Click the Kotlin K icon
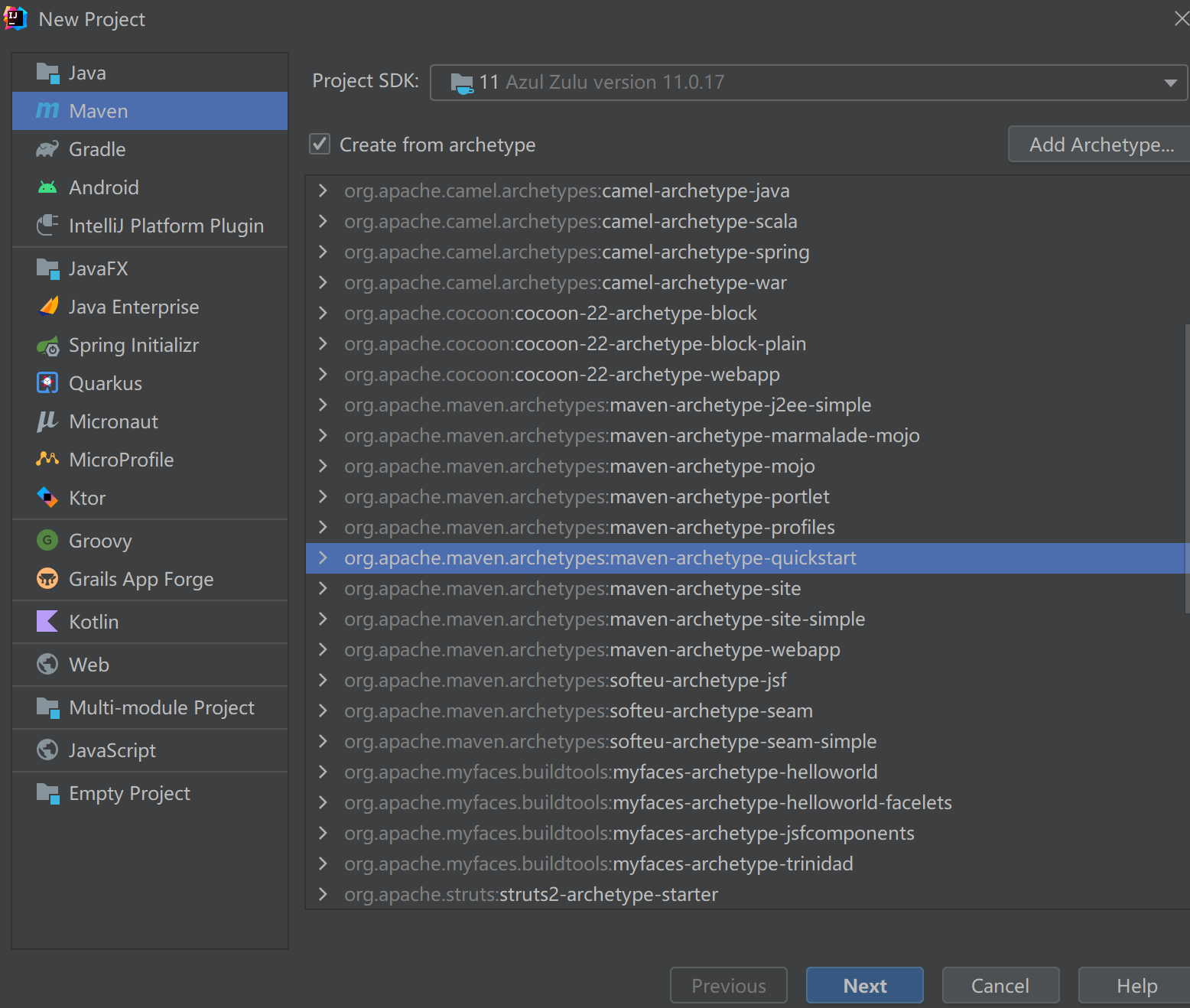1190x1008 pixels. (x=47, y=622)
